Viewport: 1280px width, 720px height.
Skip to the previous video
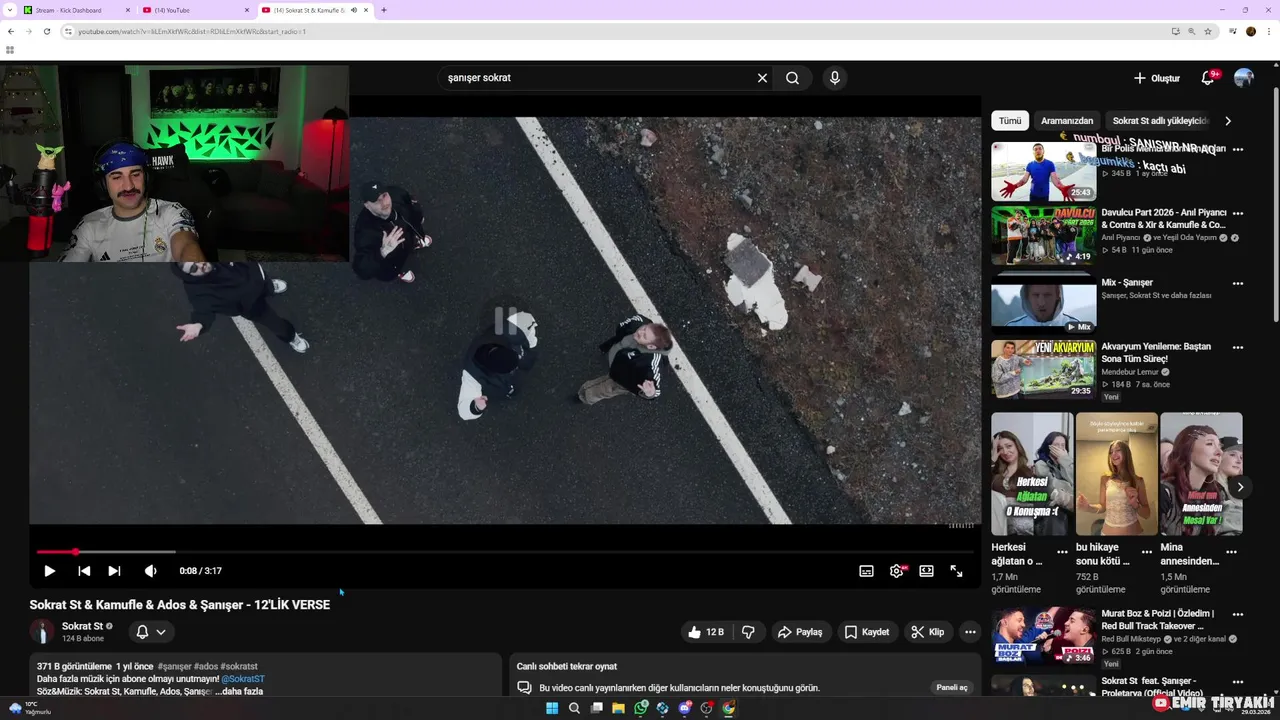tap(84, 571)
